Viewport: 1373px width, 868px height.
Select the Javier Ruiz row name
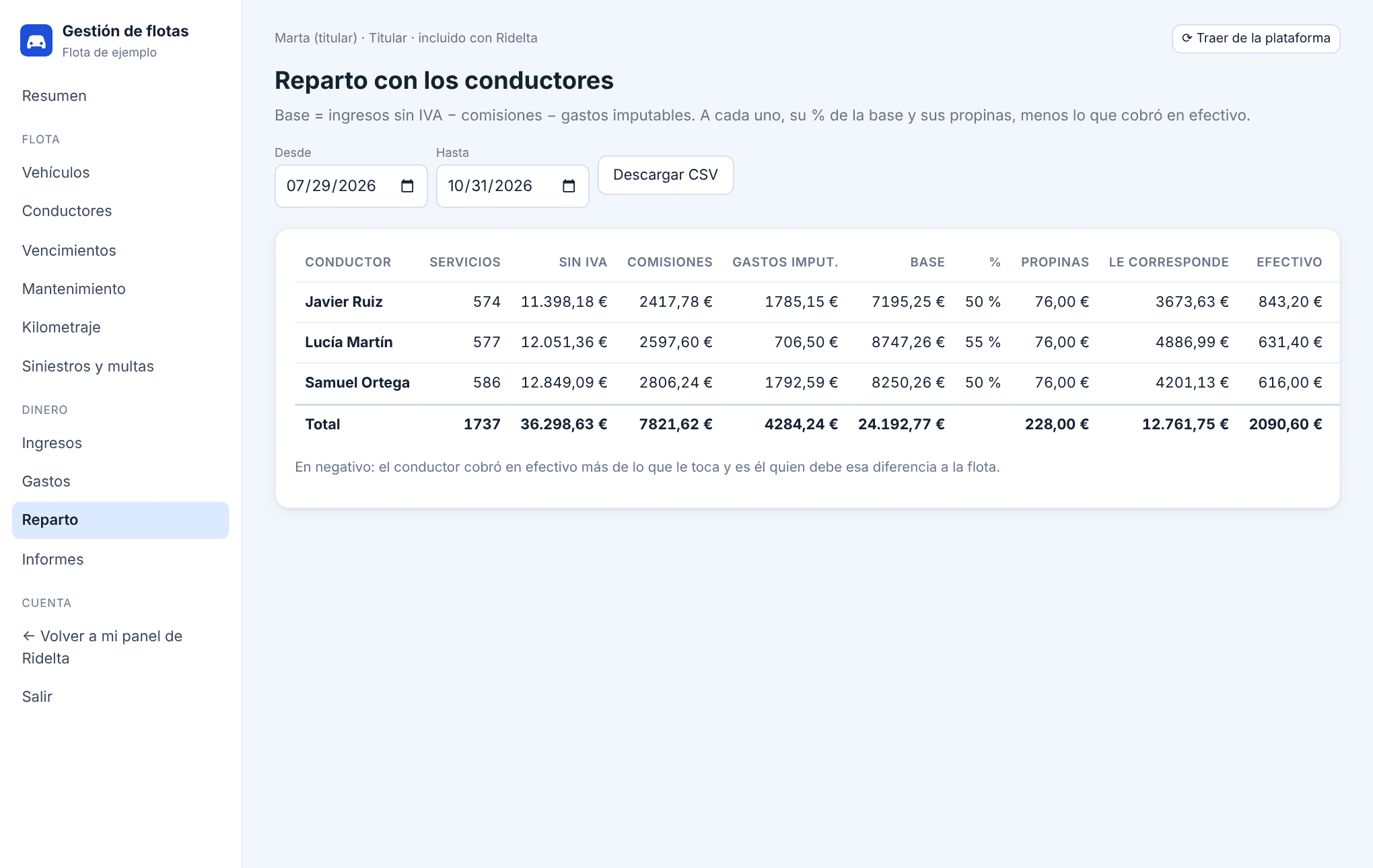[x=343, y=302]
